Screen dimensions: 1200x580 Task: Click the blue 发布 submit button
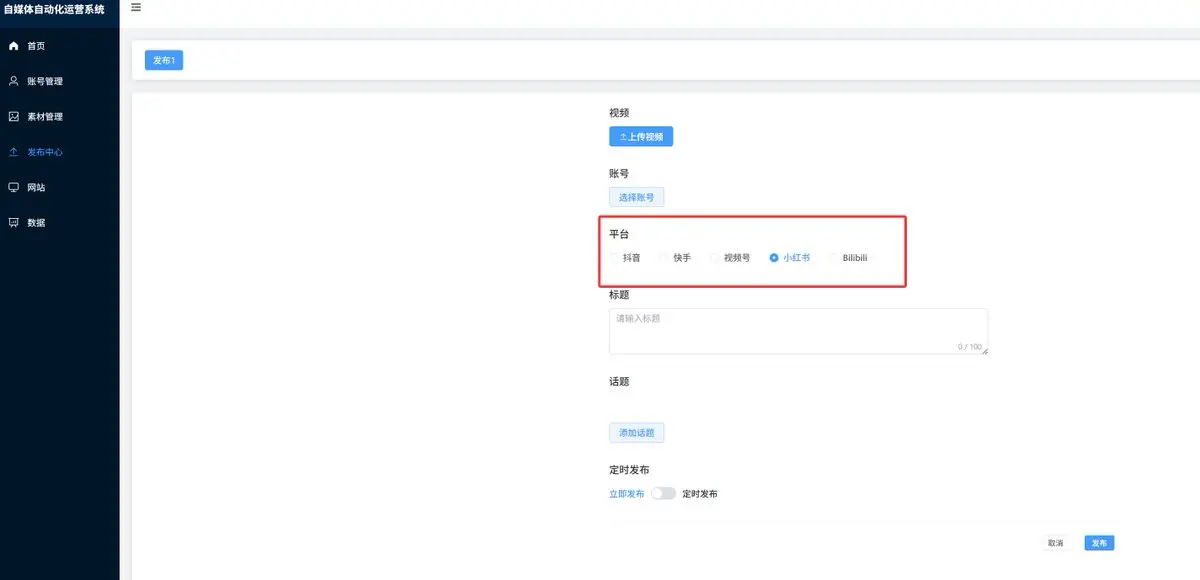click(x=1099, y=543)
